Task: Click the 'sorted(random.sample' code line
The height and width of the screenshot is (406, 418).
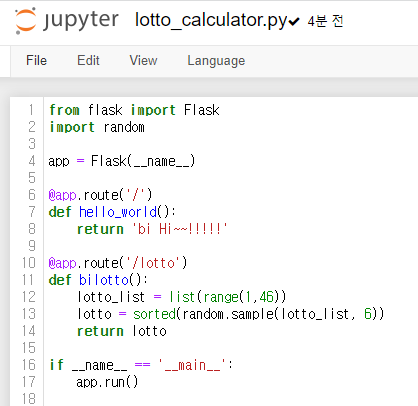Action: click(x=231, y=314)
